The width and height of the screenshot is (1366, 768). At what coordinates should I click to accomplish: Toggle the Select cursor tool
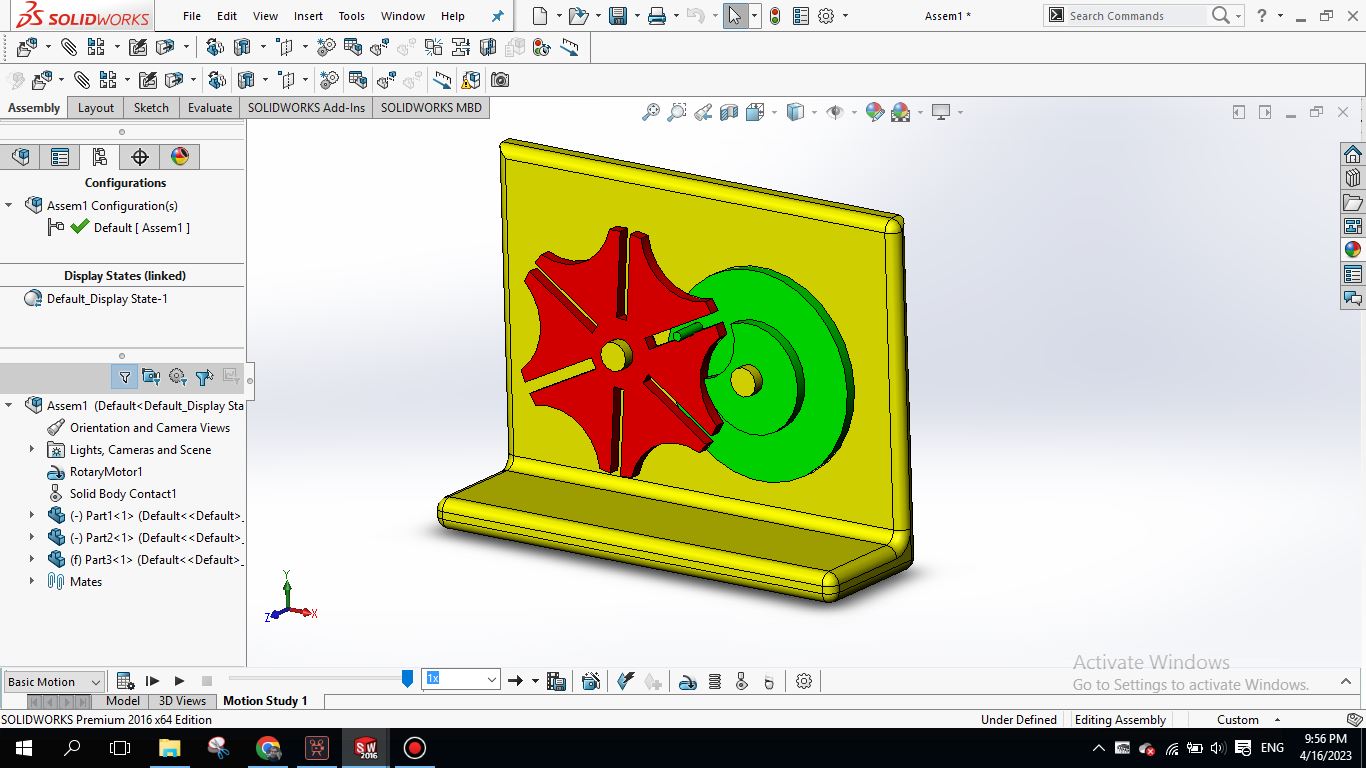pos(735,16)
